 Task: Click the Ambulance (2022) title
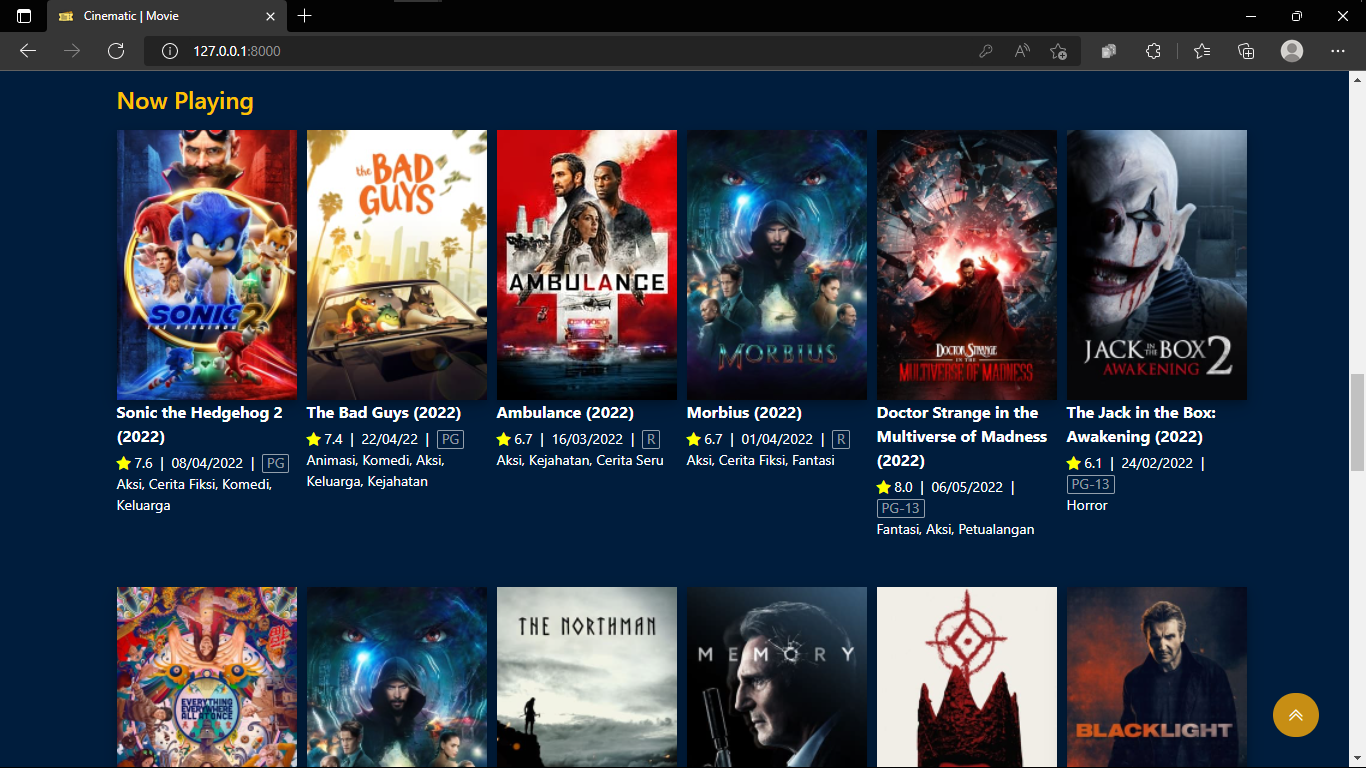click(565, 413)
